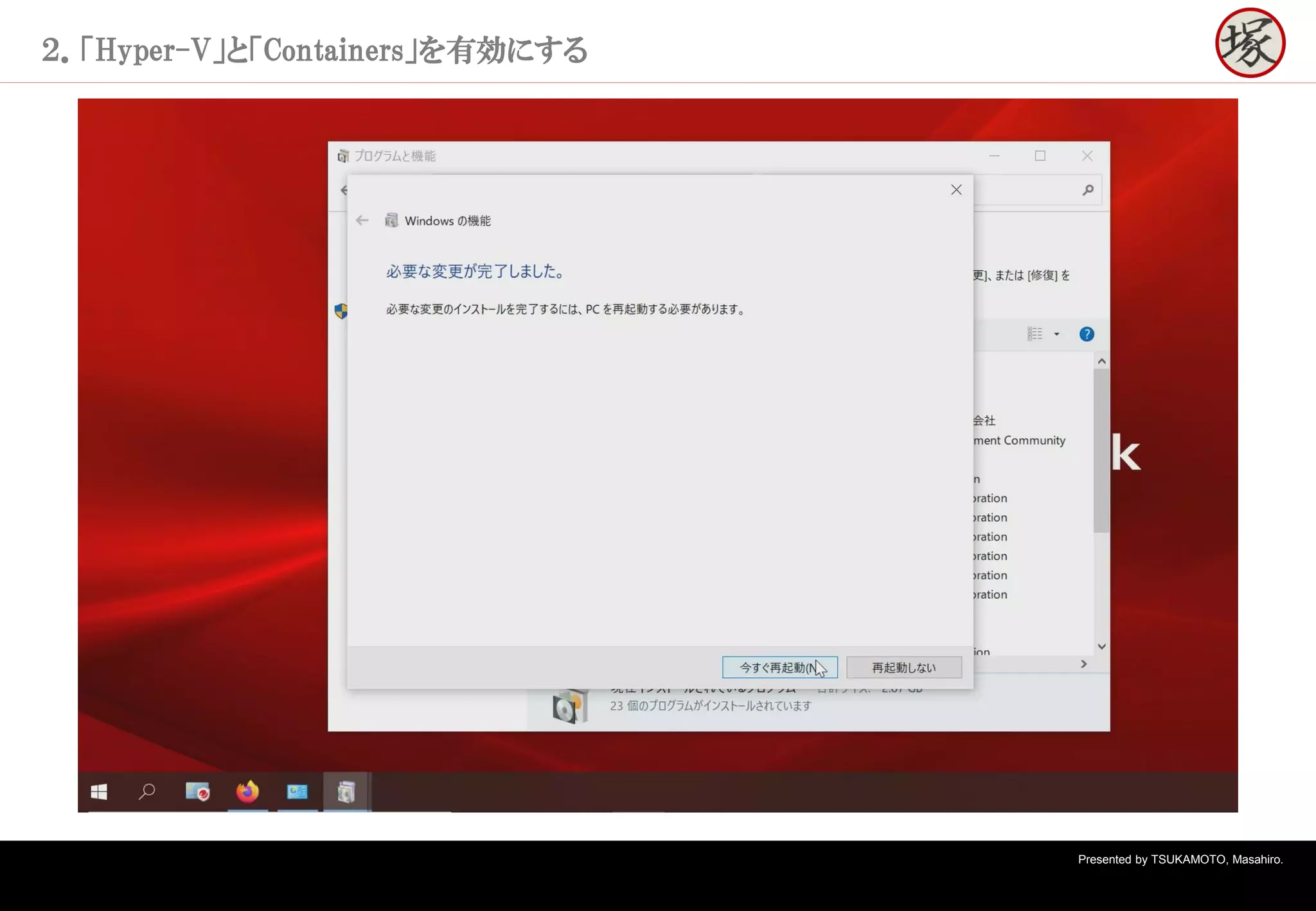This screenshot has height=911, width=1316.
Task: Close the プログラムと機能 window
Action: (x=1087, y=155)
